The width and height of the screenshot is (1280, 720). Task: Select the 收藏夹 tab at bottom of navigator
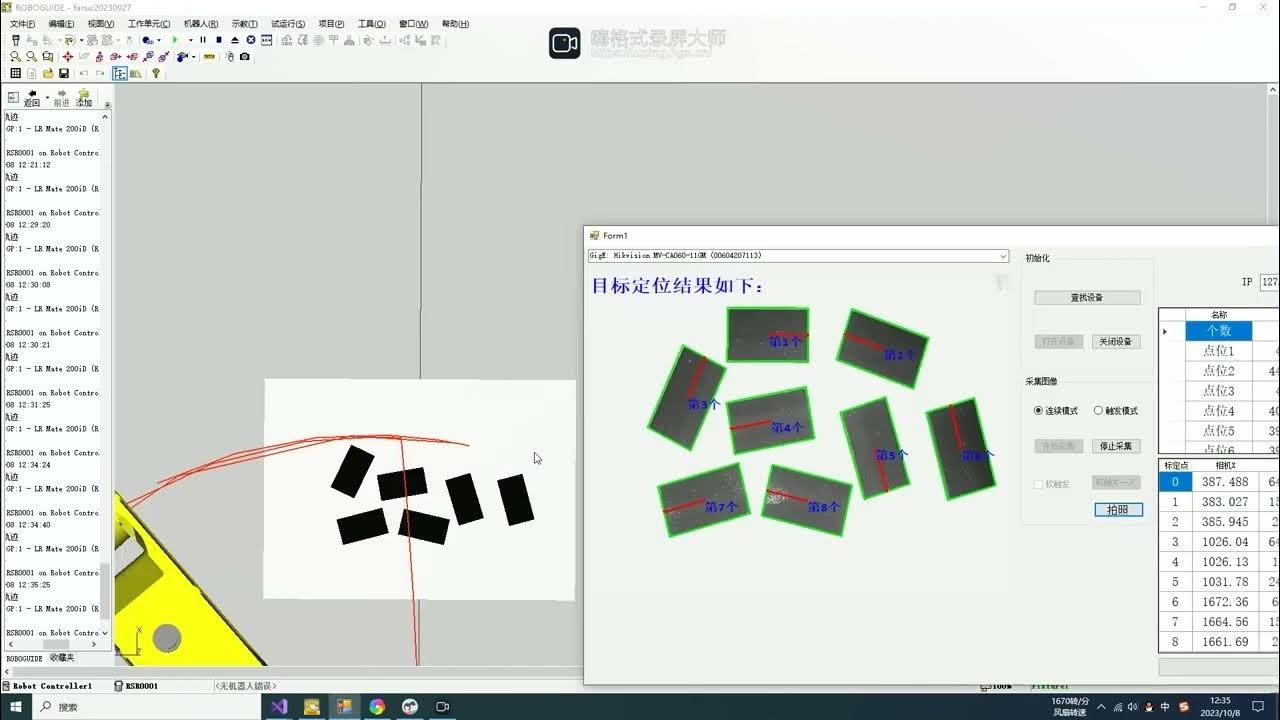tap(62, 658)
